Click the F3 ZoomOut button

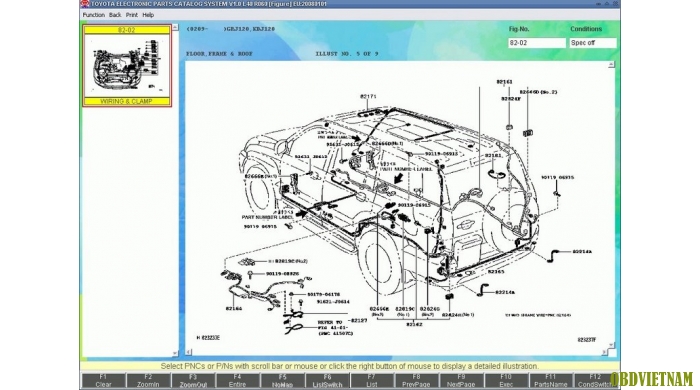tap(193, 381)
